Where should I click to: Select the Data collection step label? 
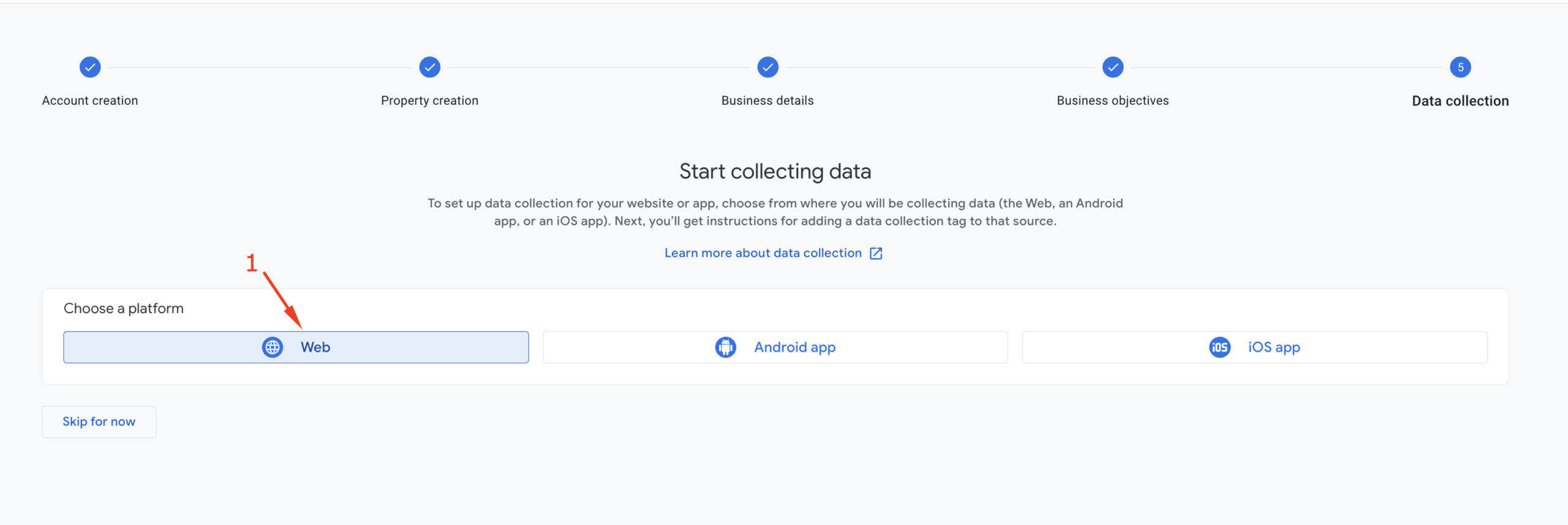(1461, 101)
